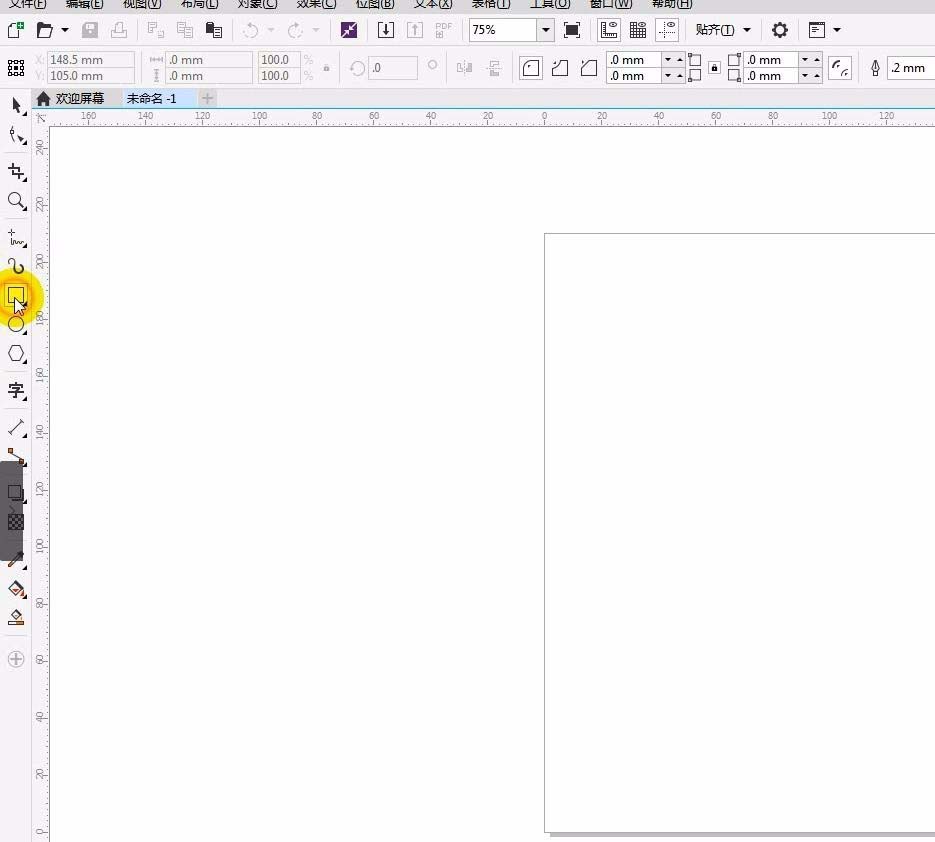935x842 pixels.
Task: Toggle show rulers button
Action: (x=609, y=30)
